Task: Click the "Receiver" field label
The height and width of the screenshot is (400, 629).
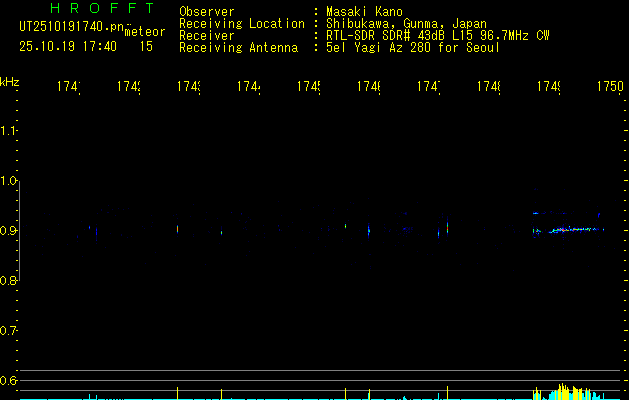Action: (207, 36)
